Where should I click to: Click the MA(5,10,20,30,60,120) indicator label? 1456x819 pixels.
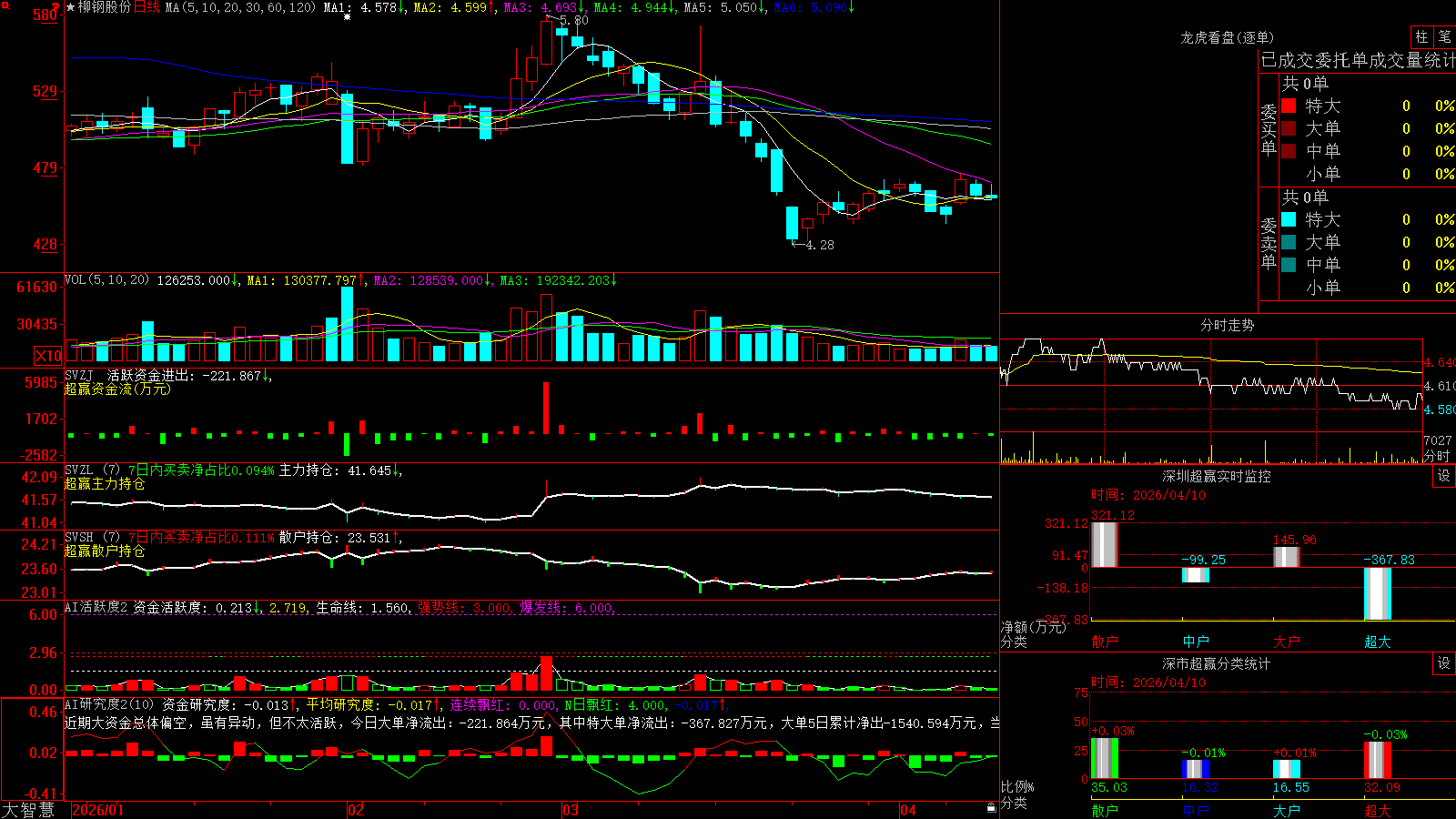[x=240, y=7]
